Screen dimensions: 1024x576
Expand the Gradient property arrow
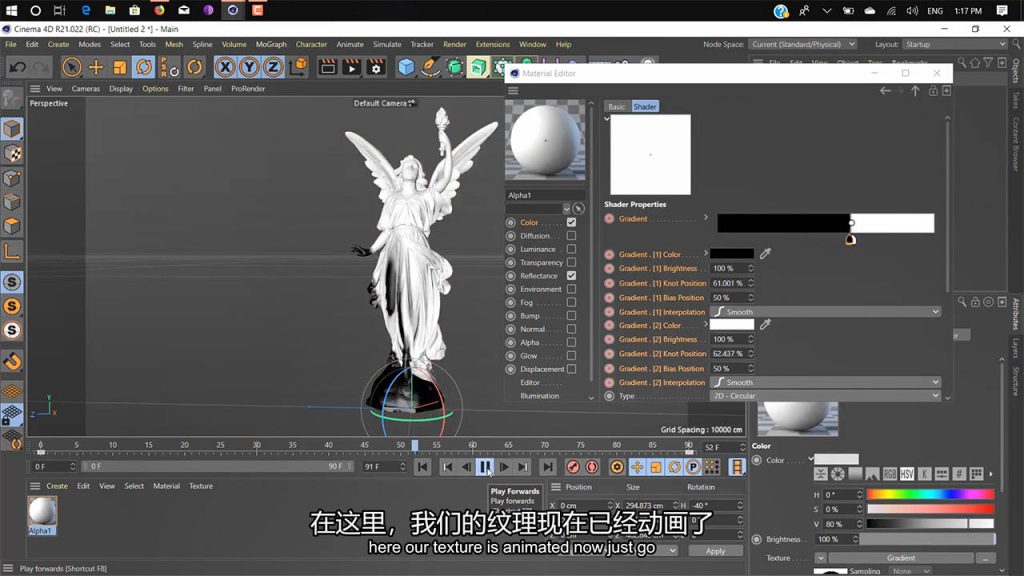pos(706,217)
